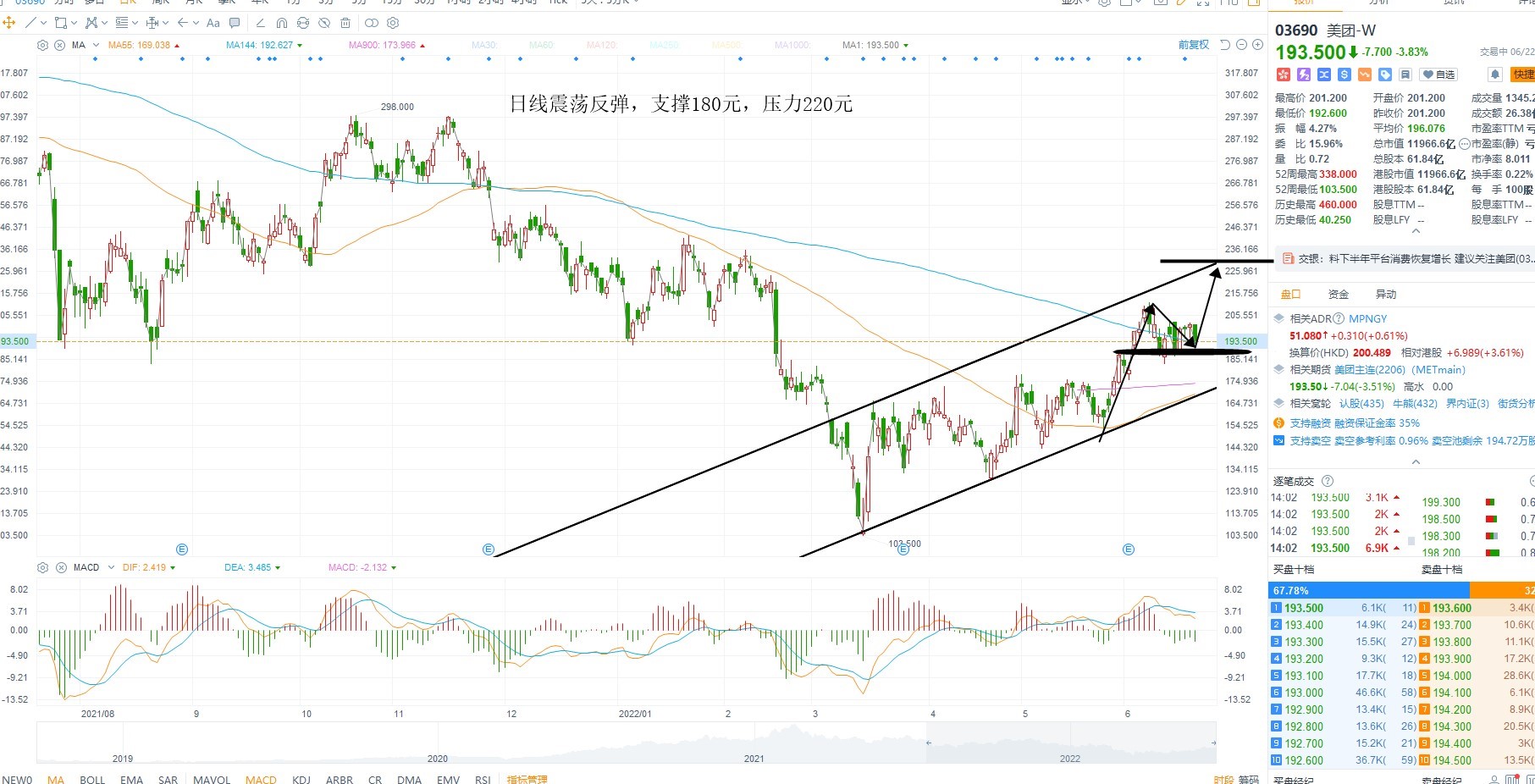Select 买盘十档 order book tab
Viewport: 1535px width, 784px height.
click(1294, 570)
